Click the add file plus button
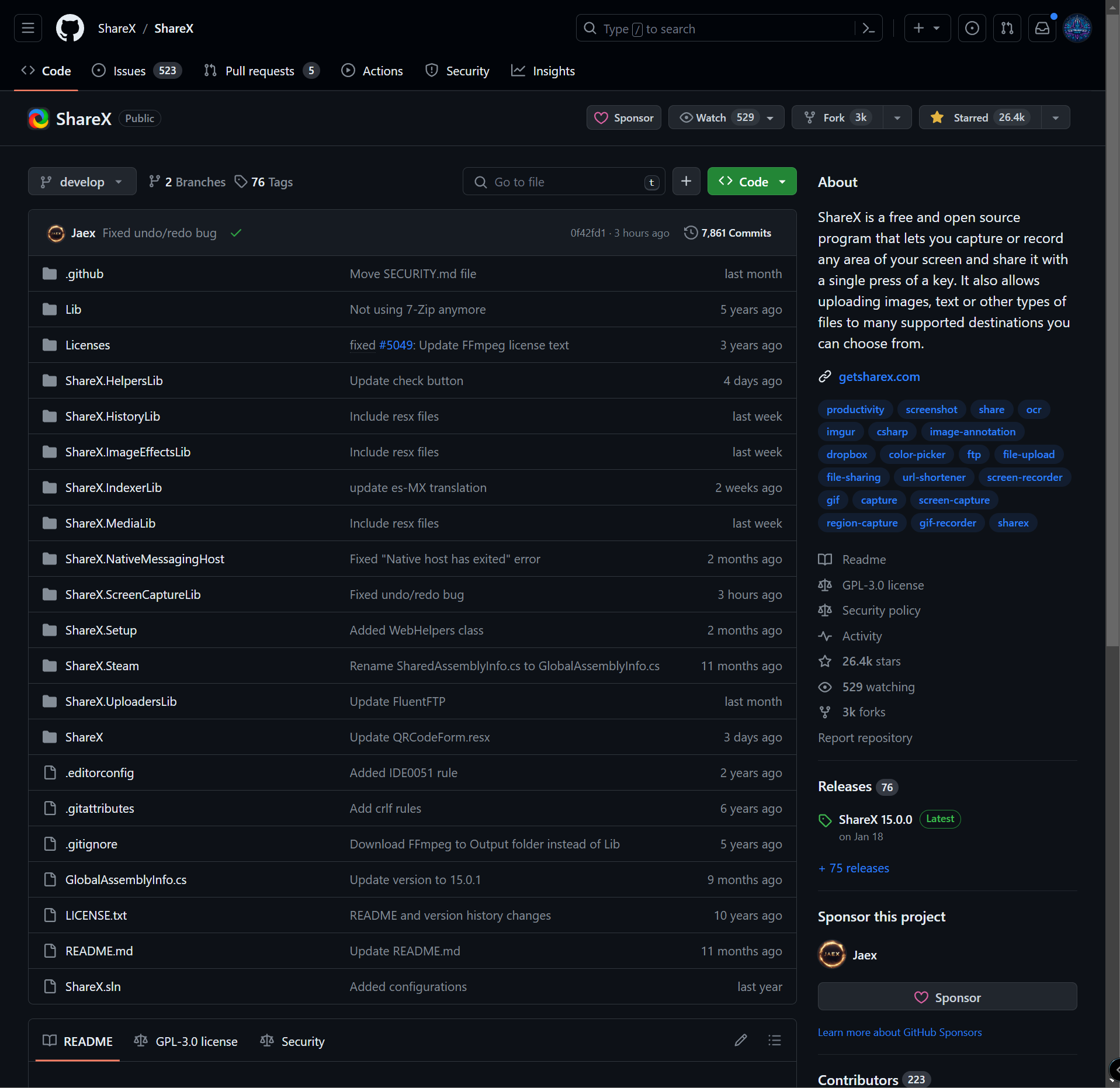Image resolution: width=1120 pixels, height=1088 pixels. 686,182
